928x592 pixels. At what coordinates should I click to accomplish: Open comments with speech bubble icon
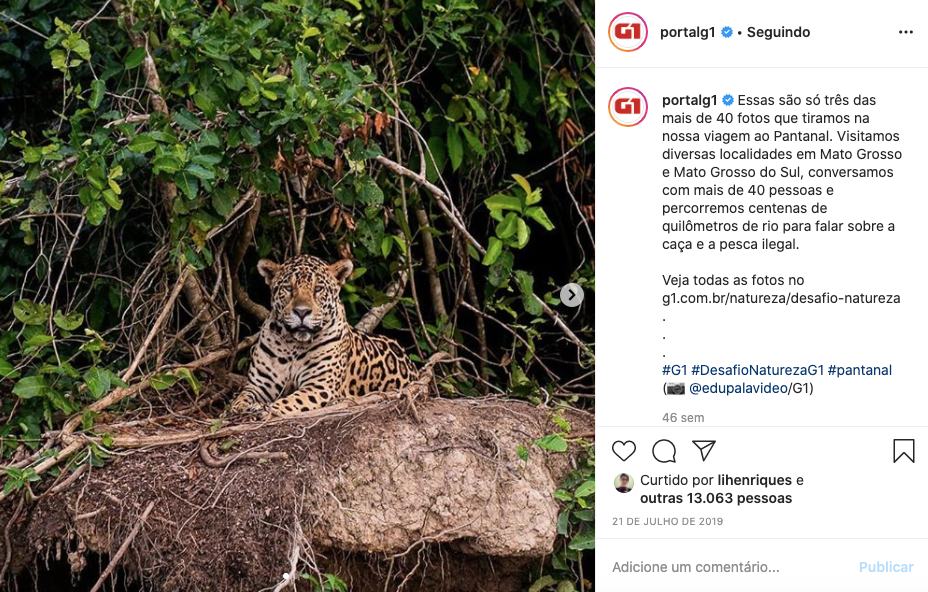point(664,451)
